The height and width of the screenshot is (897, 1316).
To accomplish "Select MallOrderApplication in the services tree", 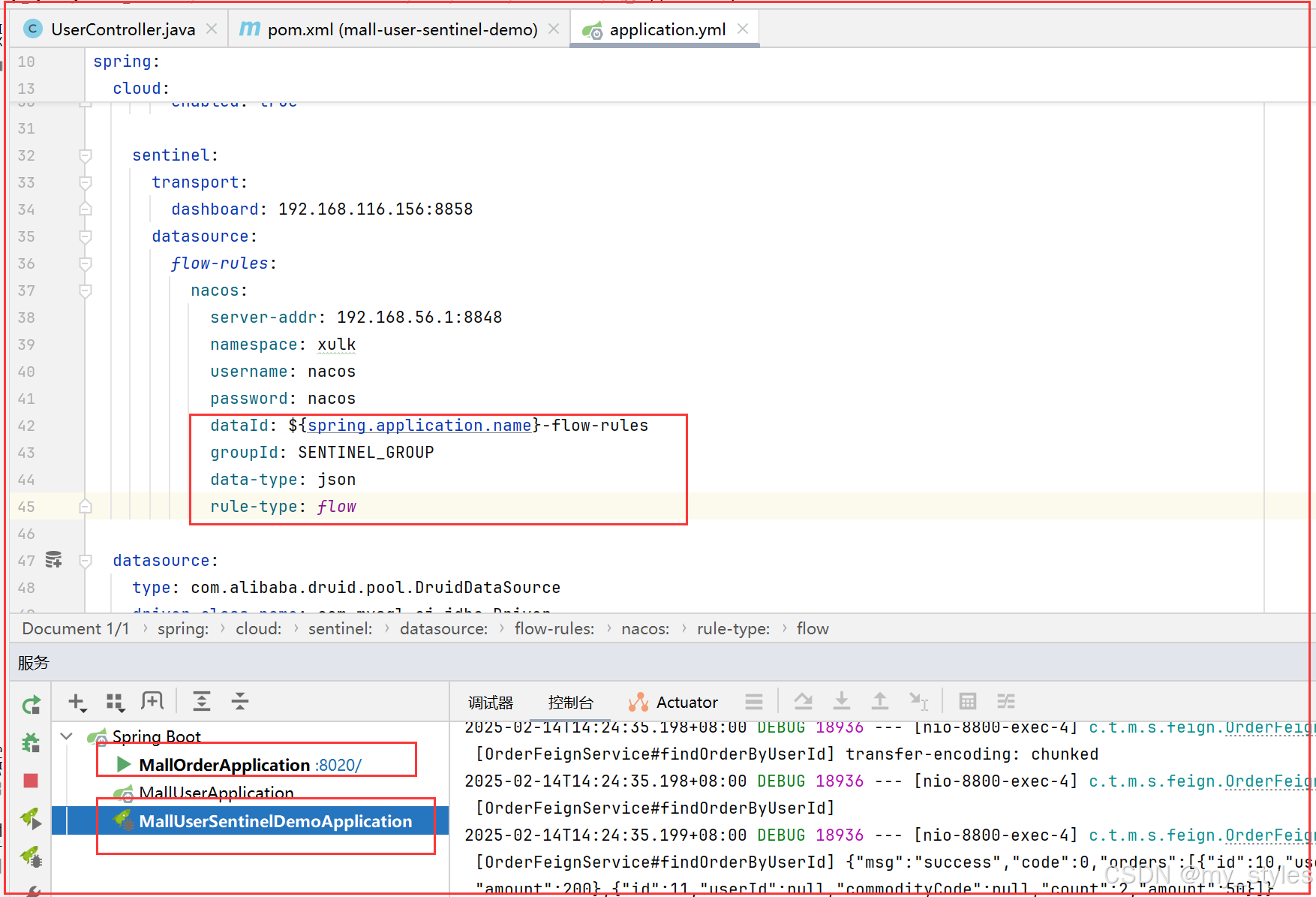I will 224,765.
